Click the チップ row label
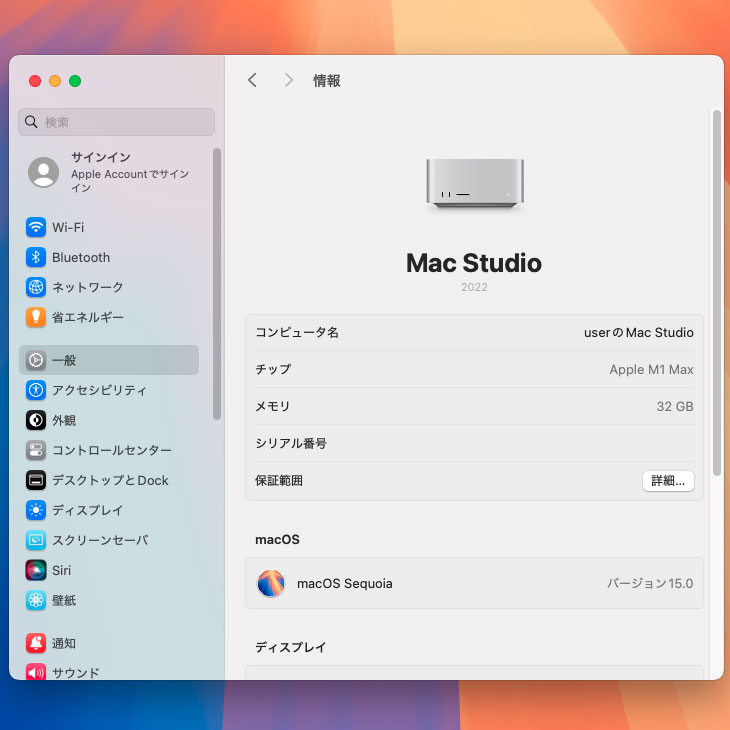 click(x=273, y=369)
